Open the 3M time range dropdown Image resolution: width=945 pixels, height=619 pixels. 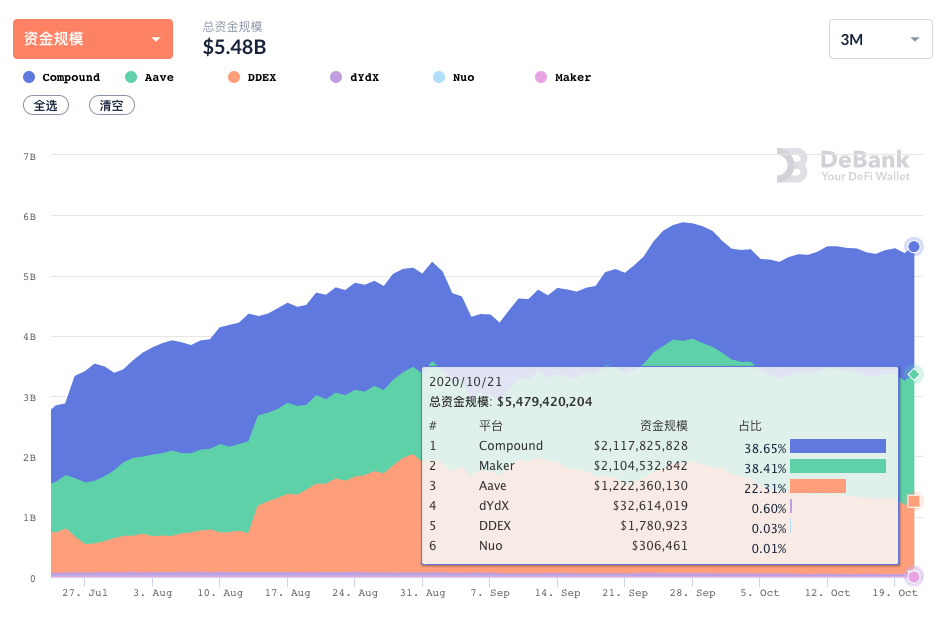tap(881, 39)
